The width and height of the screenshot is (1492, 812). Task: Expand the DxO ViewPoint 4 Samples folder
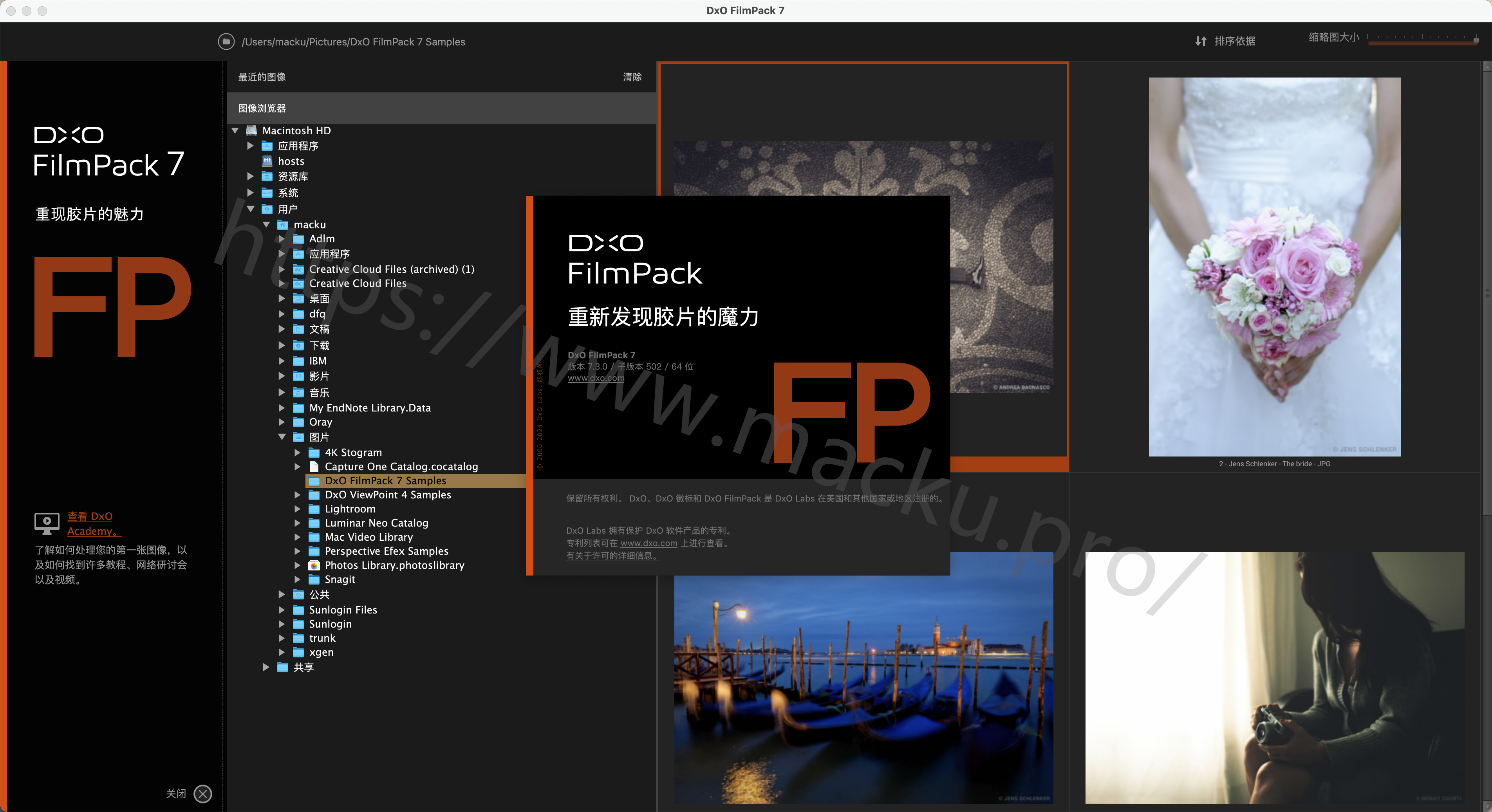[297, 494]
